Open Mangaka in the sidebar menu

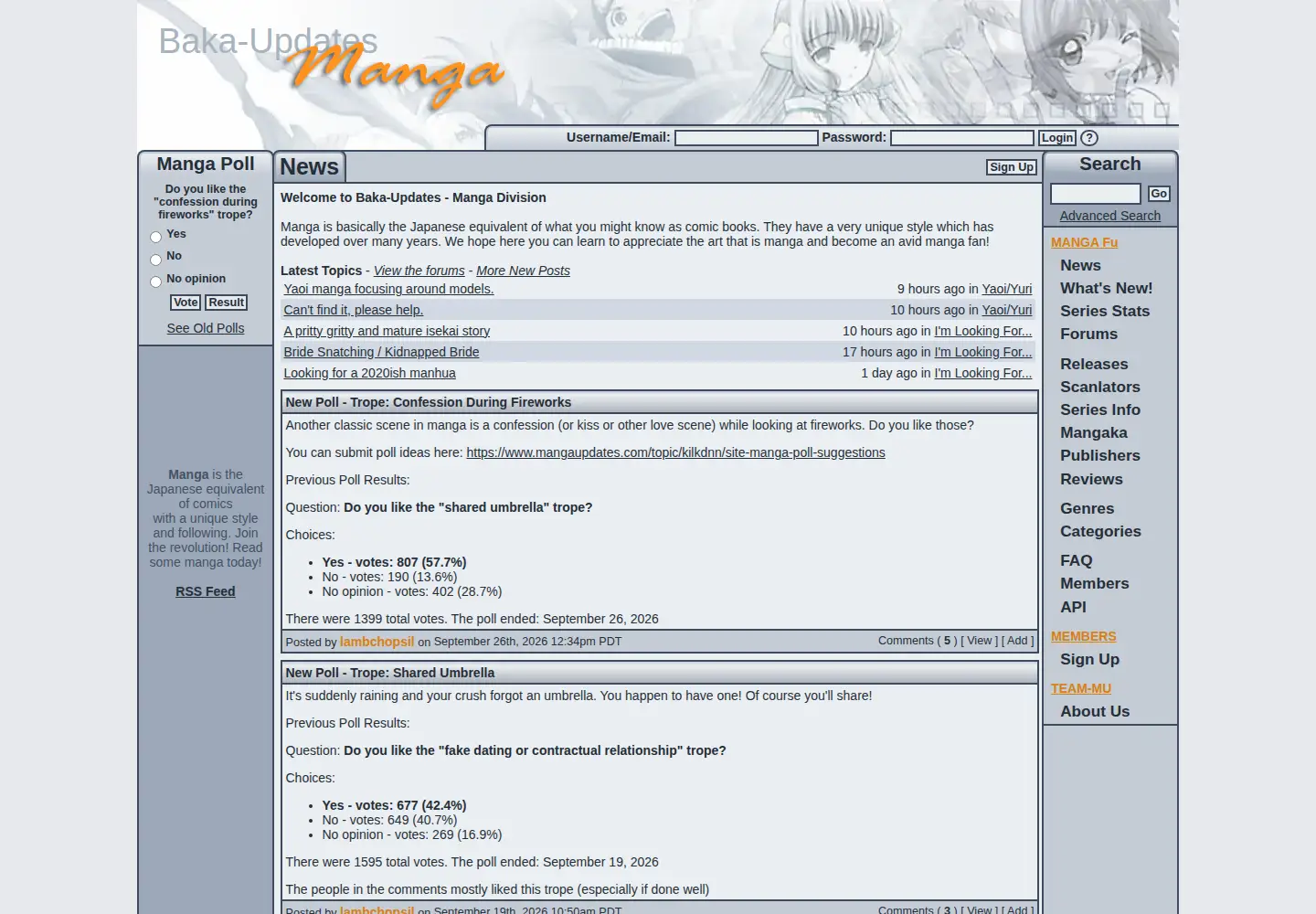[x=1094, y=432]
